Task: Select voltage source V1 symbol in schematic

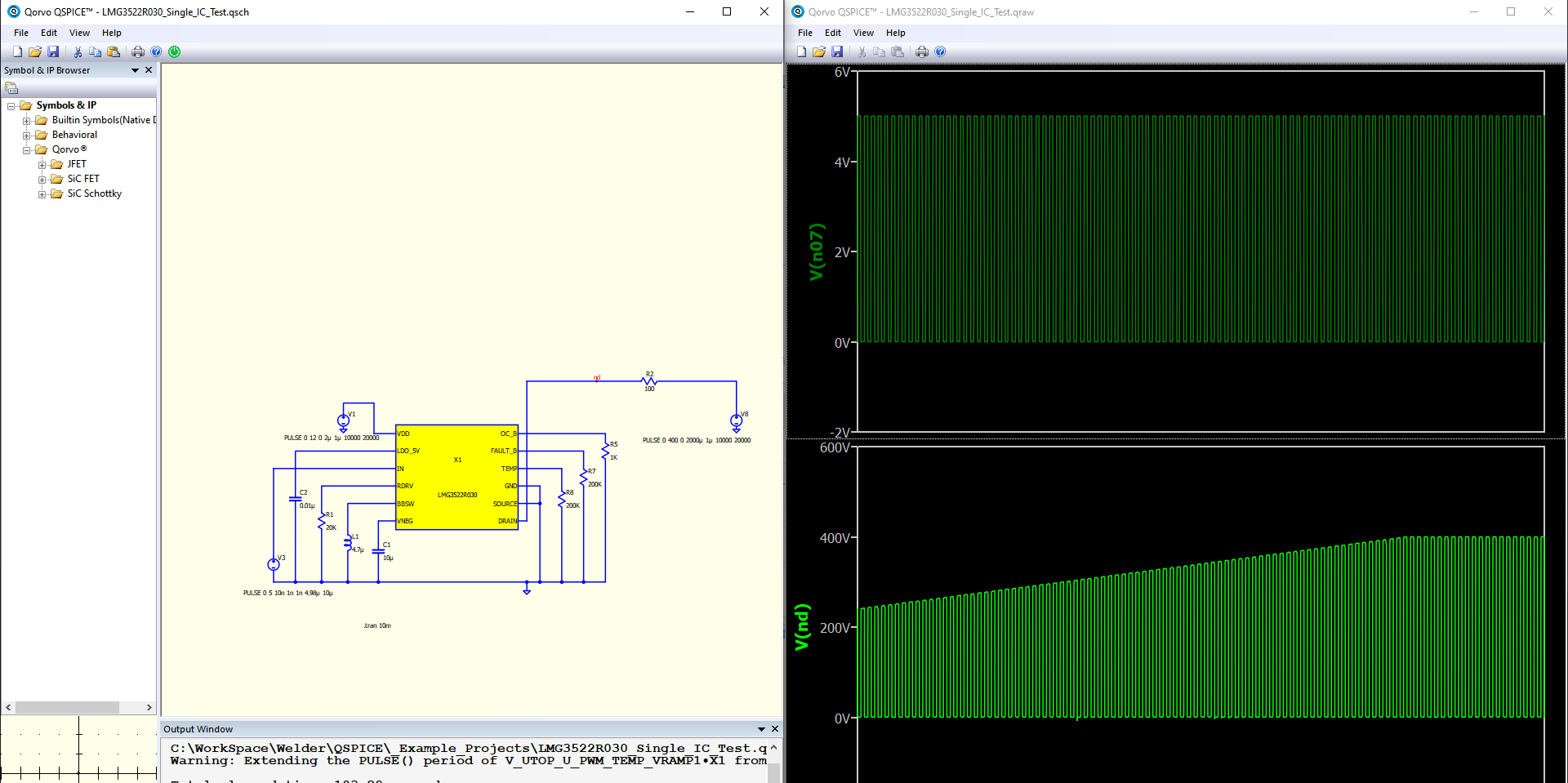Action: [x=343, y=421]
